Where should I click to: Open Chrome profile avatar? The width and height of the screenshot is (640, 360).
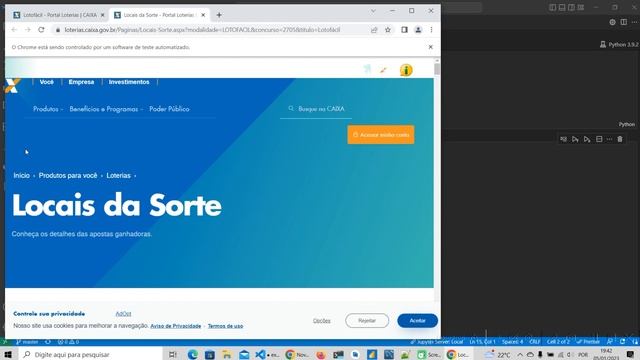click(x=418, y=30)
